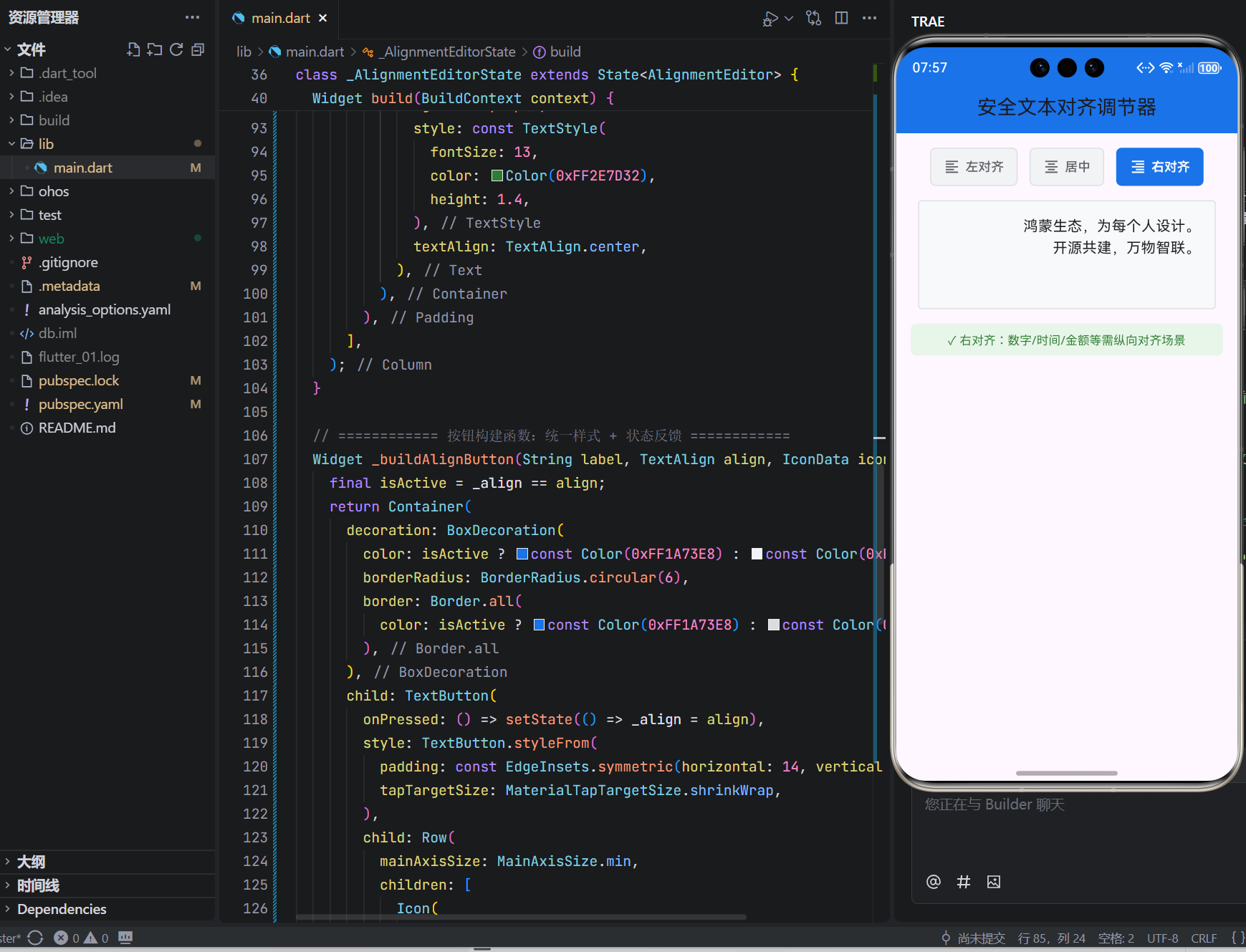The height and width of the screenshot is (952, 1246).
Task: Click the main.dart Dart file icon in tree
Action: point(41,168)
